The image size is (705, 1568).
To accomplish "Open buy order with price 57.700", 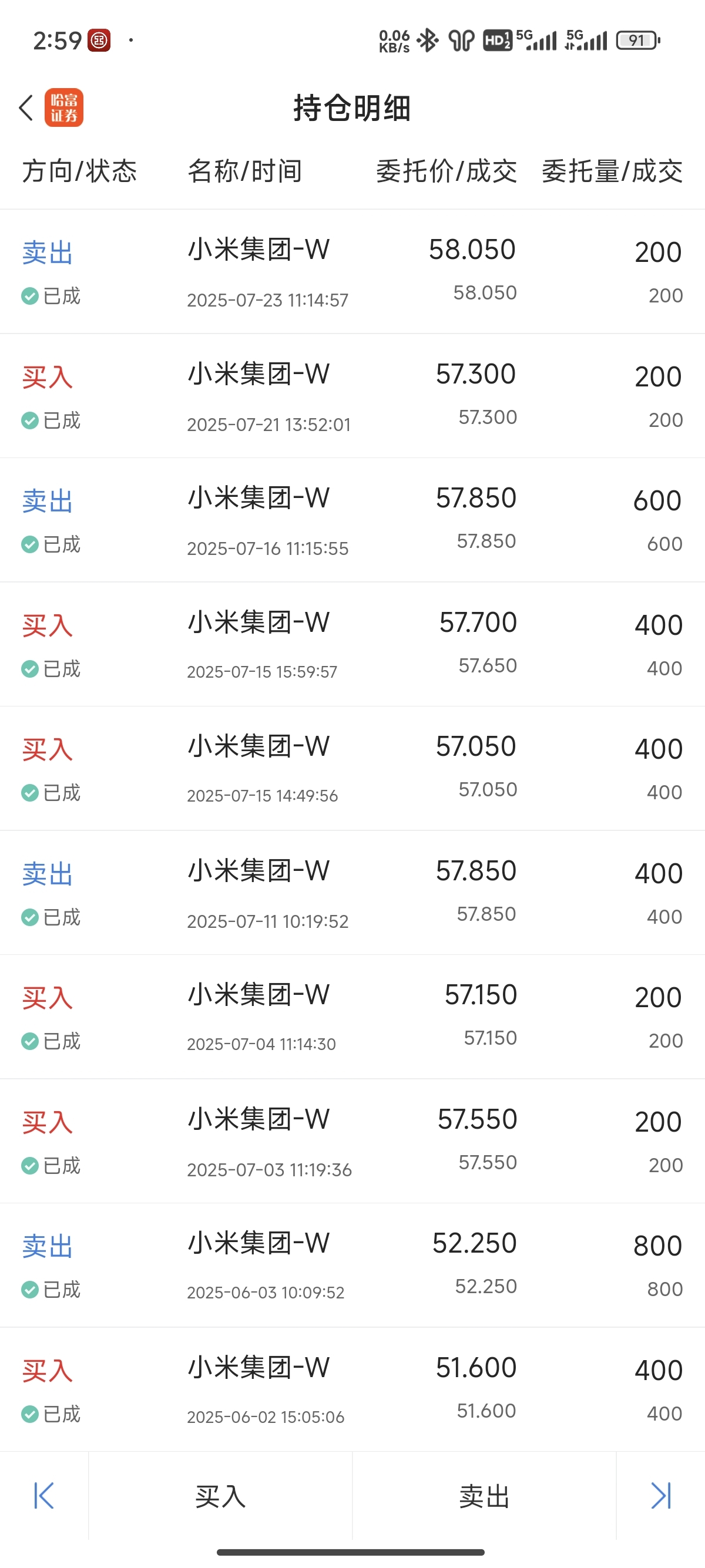I will pos(352,644).
